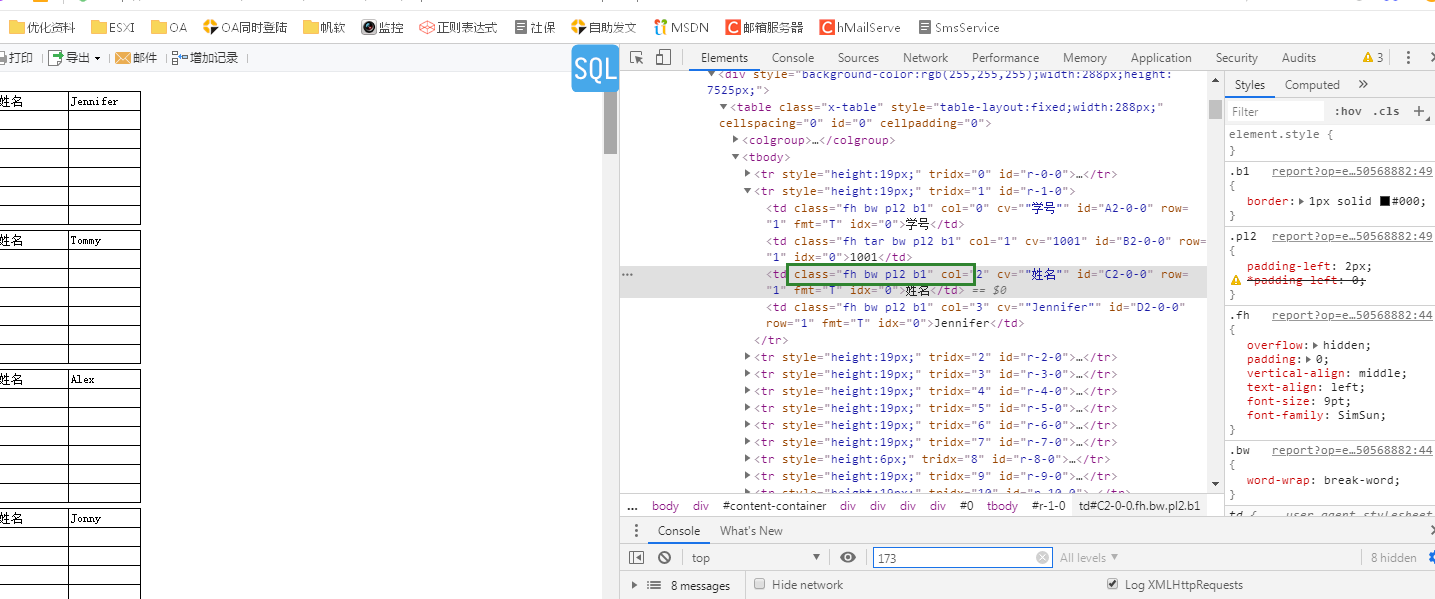Show the console sidebar icon
This screenshot has height=599, width=1435.
pos(637,557)
